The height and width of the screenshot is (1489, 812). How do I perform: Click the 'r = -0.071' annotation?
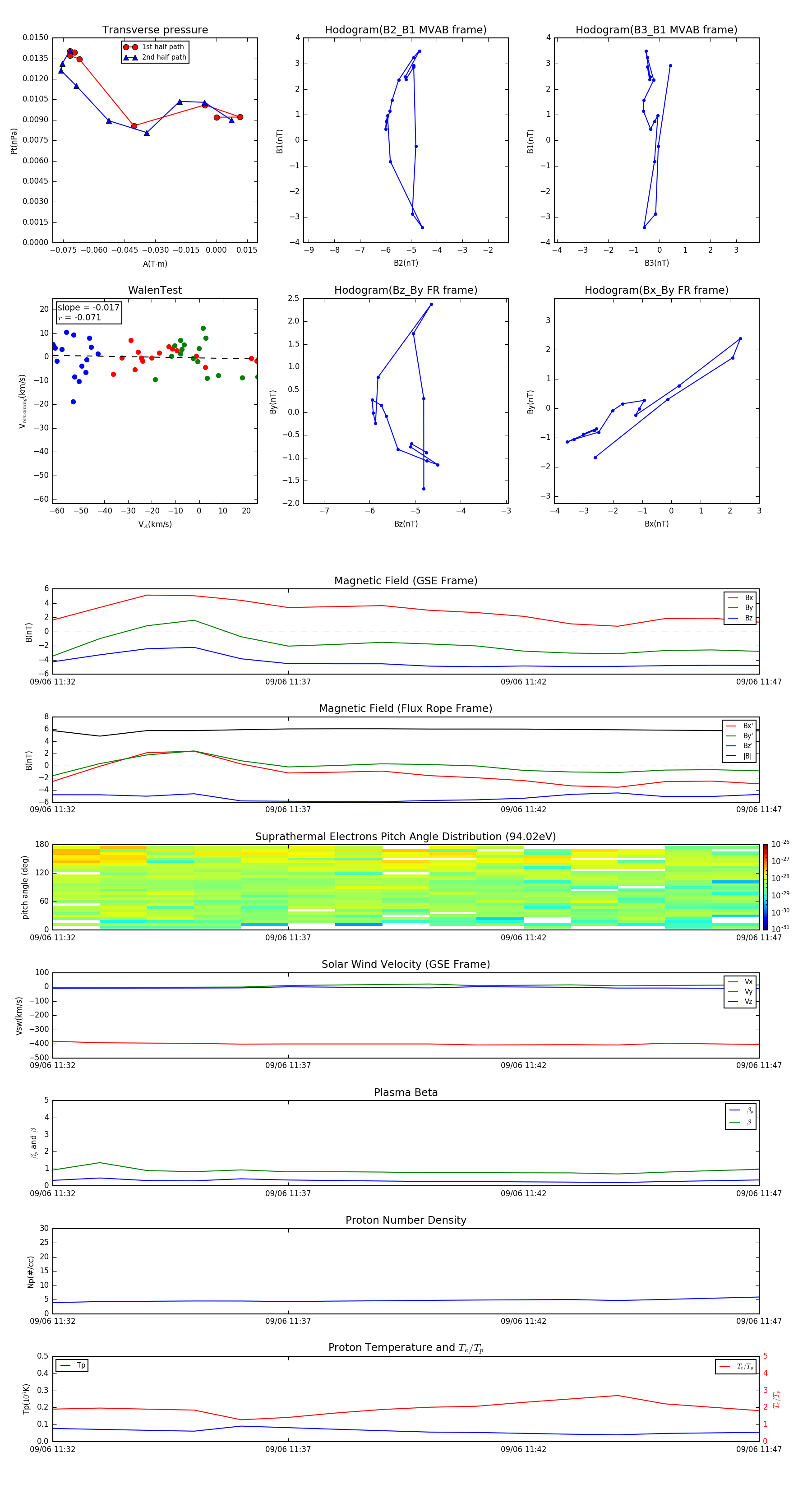click(80, 317)
